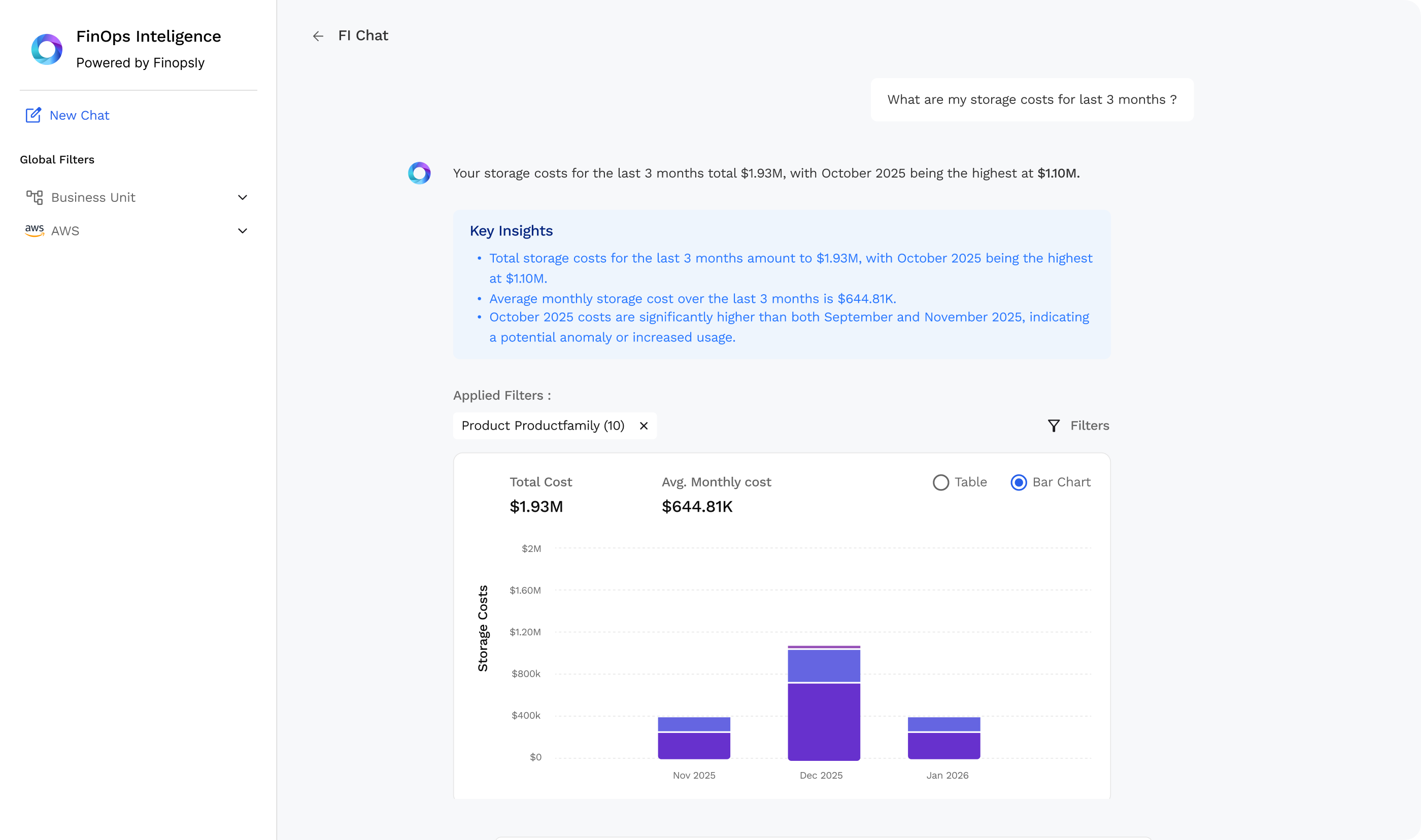
Task: Open the FI Chat tab
Action: pos(362,35)
